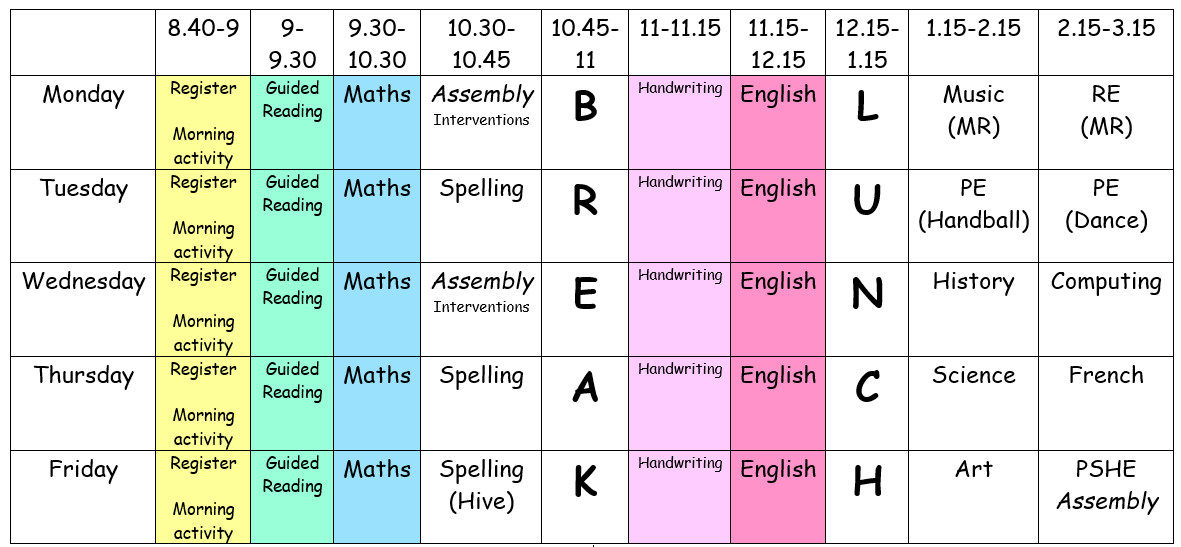Screen dimensions: 1181x547
Task: Select Thursday's Science lesson cell
Action: [973, 403]
